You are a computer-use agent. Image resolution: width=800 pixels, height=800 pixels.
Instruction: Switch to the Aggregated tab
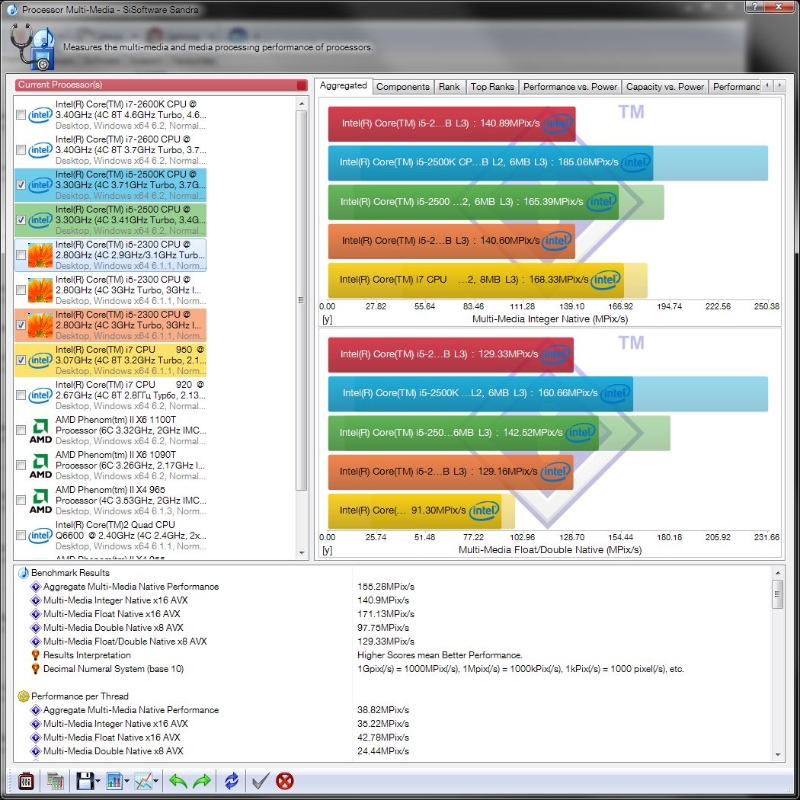[343, 86]
